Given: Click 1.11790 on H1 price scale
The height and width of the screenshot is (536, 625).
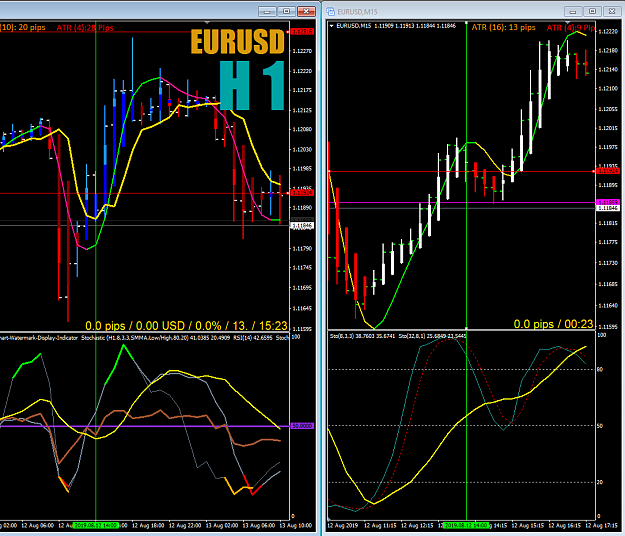Looking at the screenshot, I should pos(302,248).
